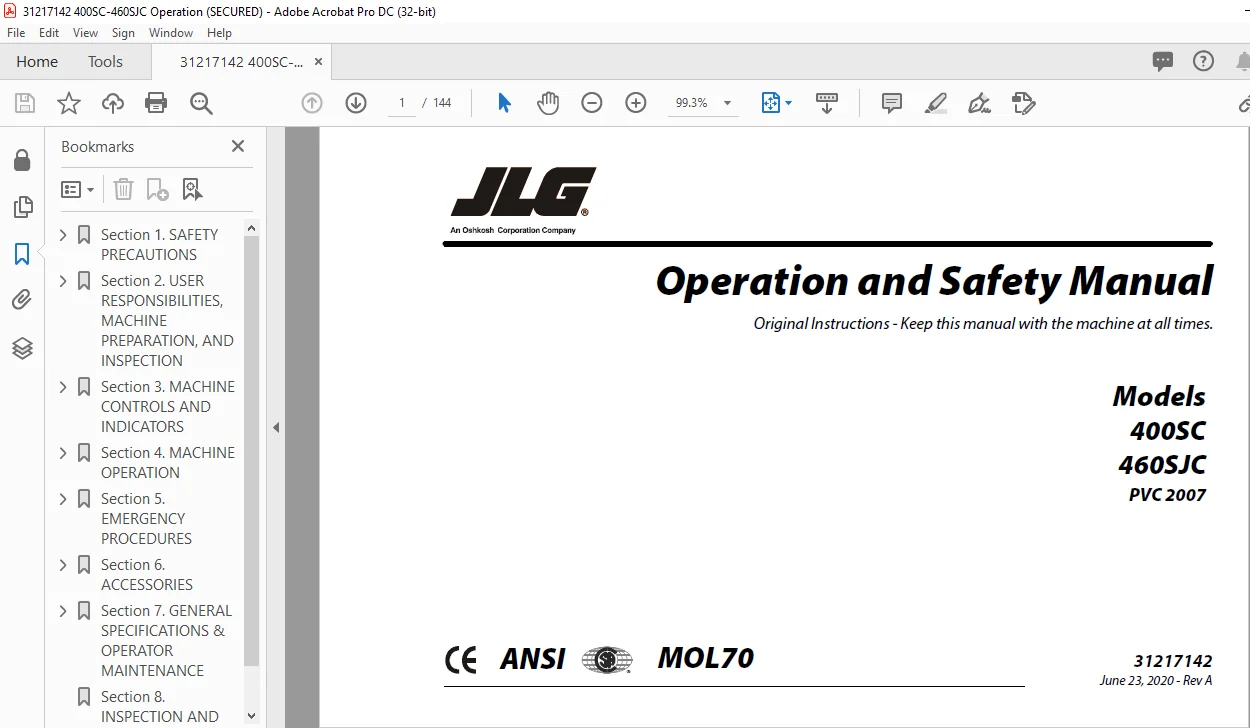Open the Layers panel
1250x728 pixels.
point(22,348)
